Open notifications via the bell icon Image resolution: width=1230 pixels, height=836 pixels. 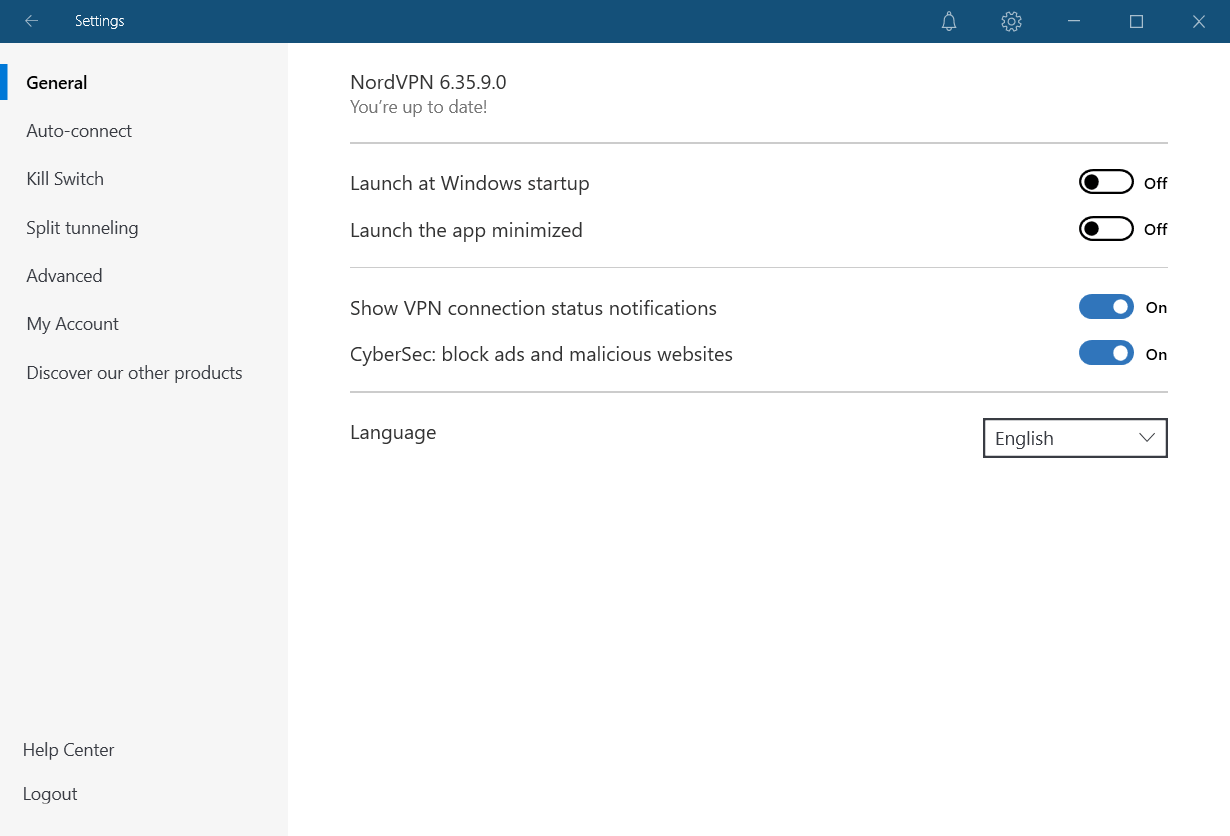coord(949,21)
